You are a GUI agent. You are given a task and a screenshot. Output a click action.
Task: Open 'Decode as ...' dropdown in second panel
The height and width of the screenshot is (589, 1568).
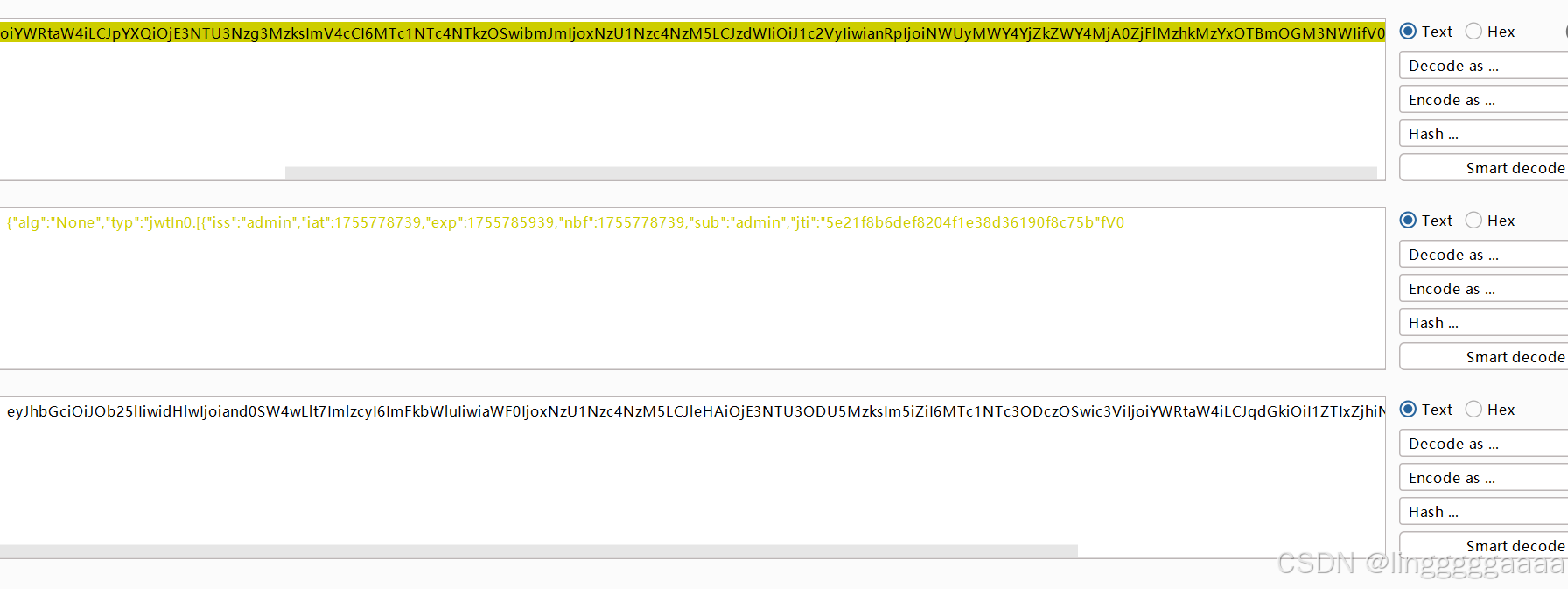(x=1484, y=255)
